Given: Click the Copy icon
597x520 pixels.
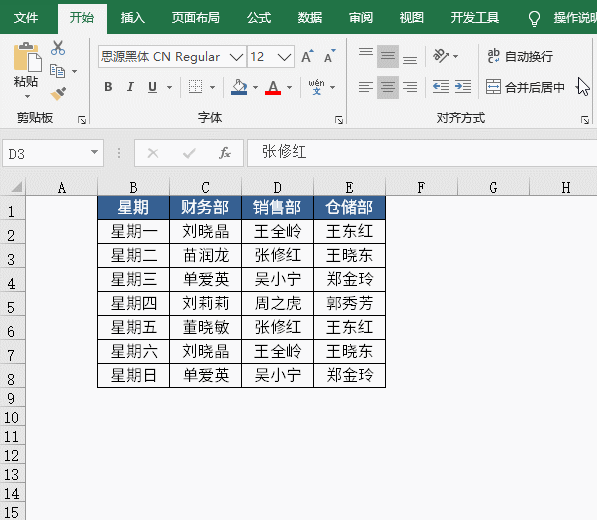Looking at the screenshot, I should [x=57, y=71].
